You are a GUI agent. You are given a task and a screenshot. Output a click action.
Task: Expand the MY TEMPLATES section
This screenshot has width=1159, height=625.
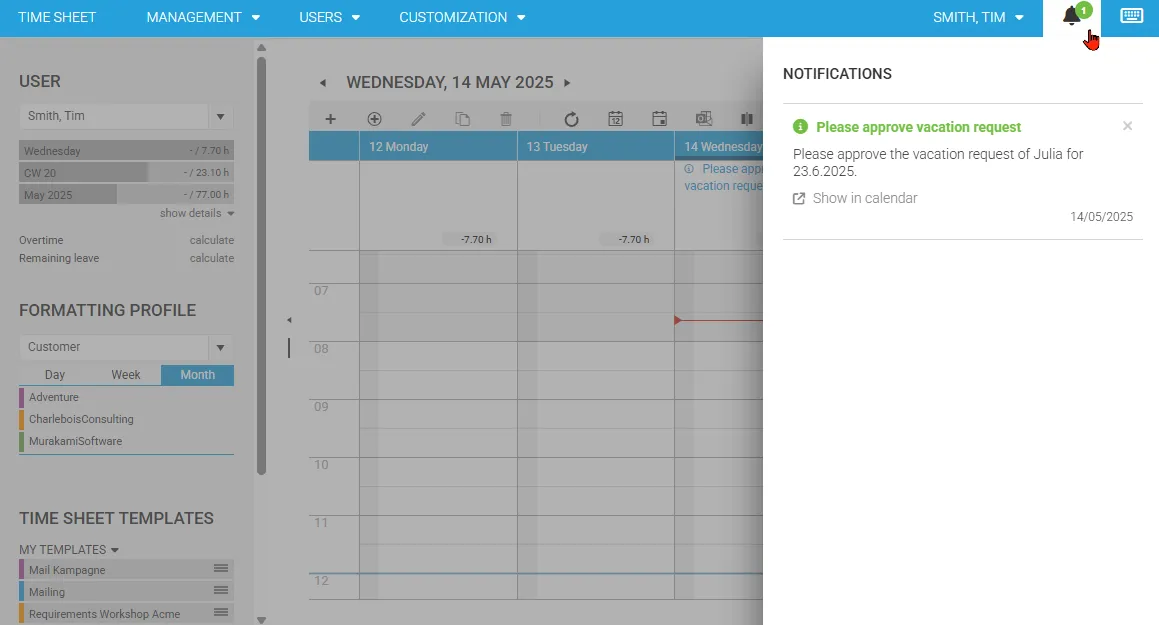[x=67, y=549]
